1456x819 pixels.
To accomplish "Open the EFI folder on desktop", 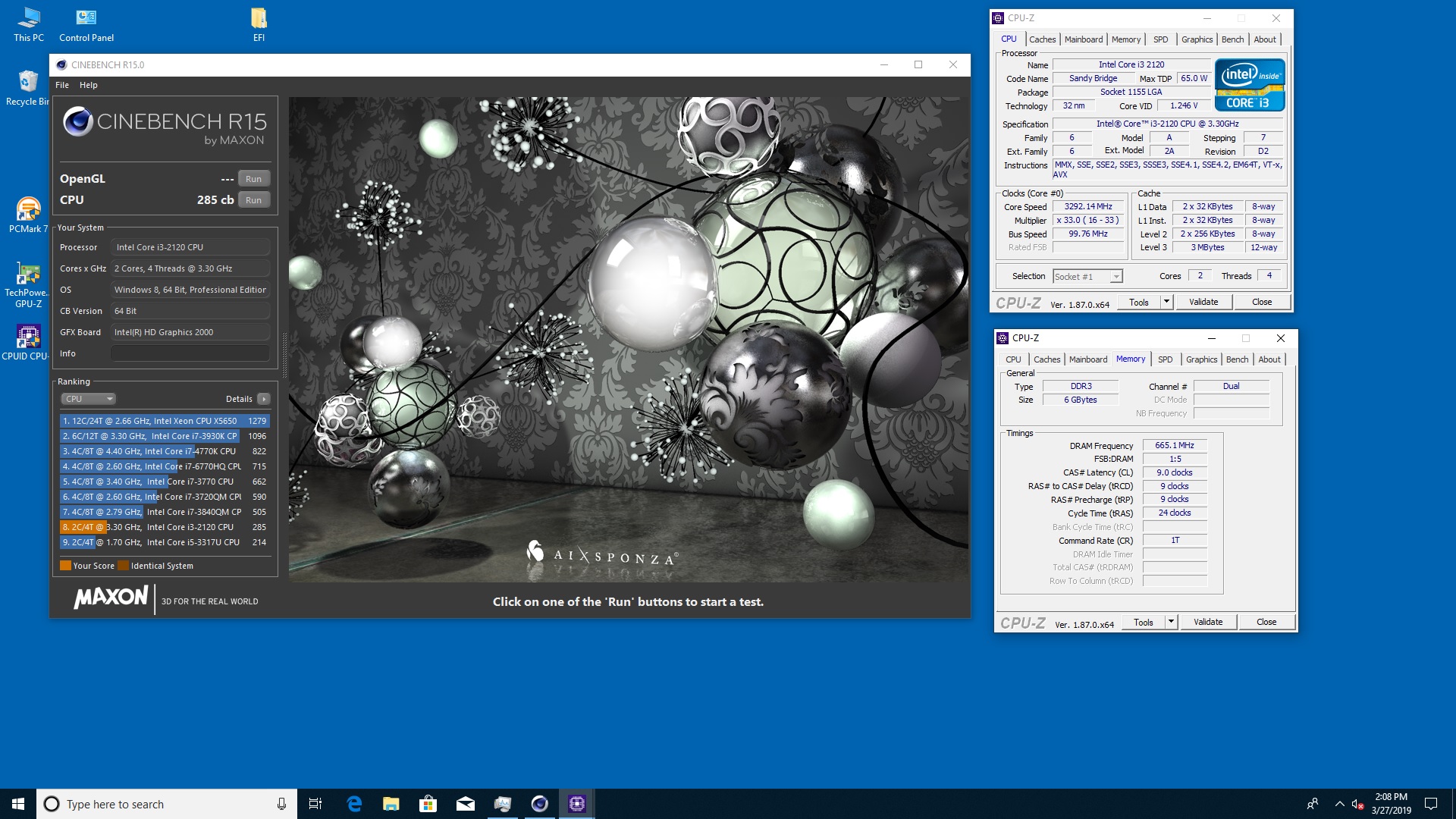I will pos(259,24).
